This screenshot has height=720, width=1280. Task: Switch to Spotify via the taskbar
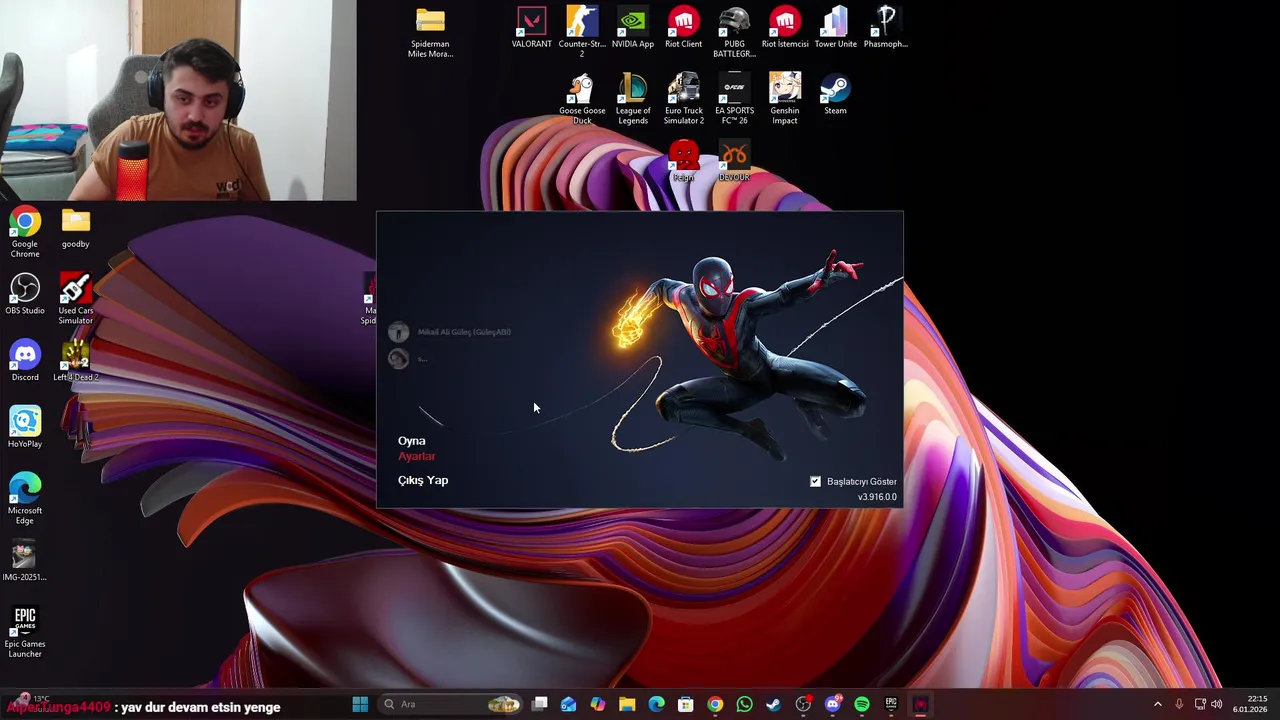(x=862, y=704)
